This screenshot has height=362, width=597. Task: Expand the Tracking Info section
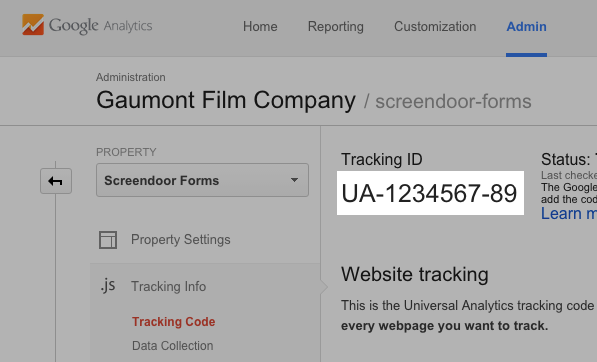[x=168, y=286]
